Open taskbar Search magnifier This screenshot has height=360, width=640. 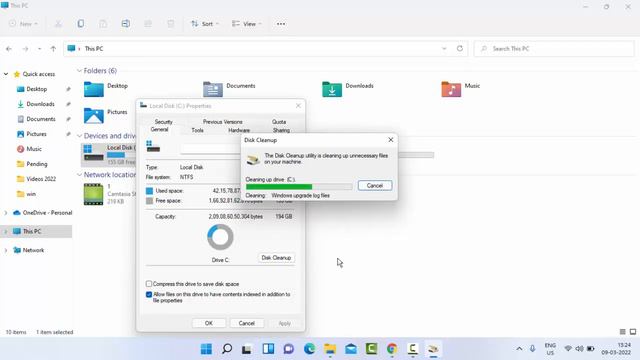click(227, 349)
